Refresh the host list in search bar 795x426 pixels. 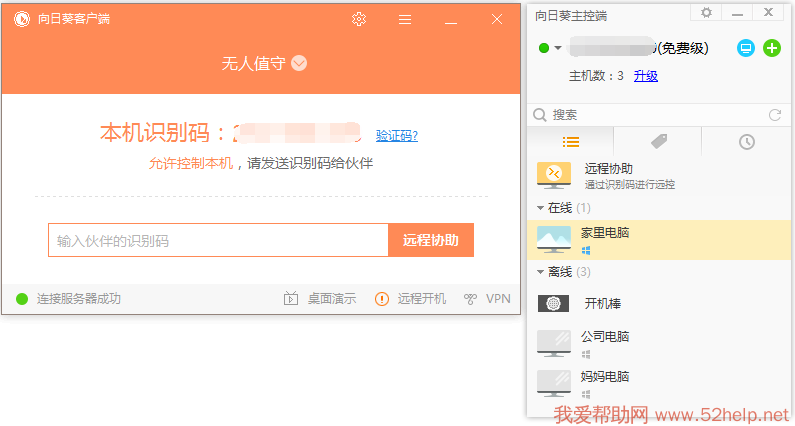tap(774, 115)
